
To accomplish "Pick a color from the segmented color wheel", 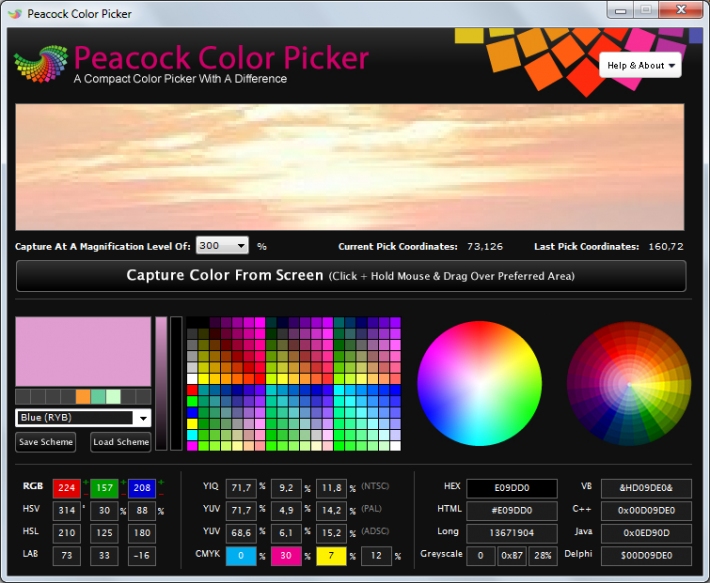I will pyautogui.click(x=629, y=383).
